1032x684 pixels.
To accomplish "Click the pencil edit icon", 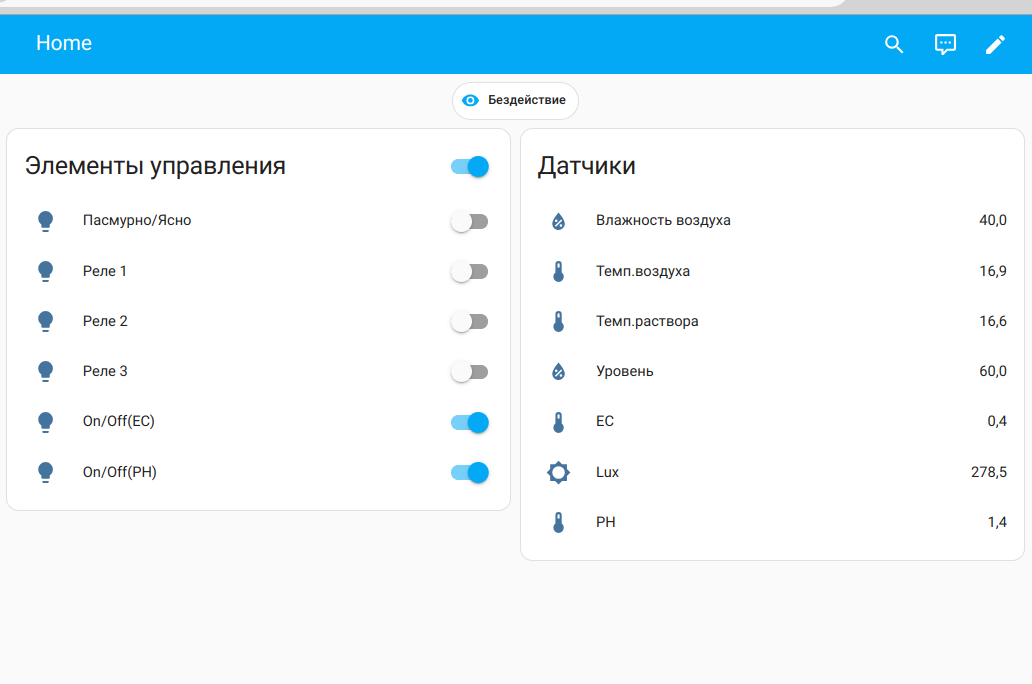I will click(x=995, y=44).
